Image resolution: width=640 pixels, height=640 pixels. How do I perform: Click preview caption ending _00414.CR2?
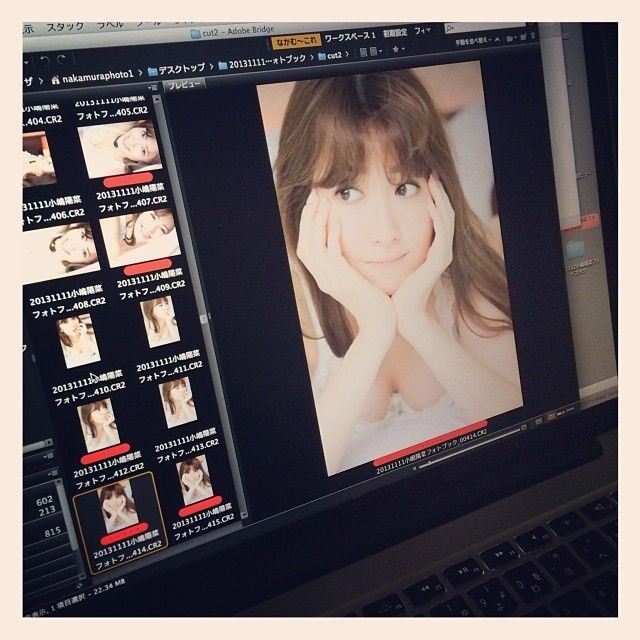tap(431, 451)
